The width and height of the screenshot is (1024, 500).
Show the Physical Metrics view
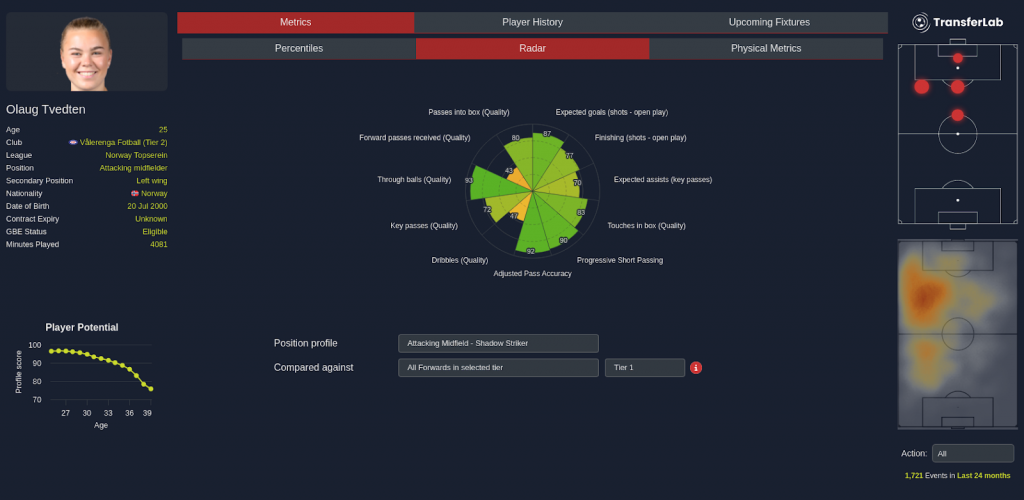[x=766, y=48]
